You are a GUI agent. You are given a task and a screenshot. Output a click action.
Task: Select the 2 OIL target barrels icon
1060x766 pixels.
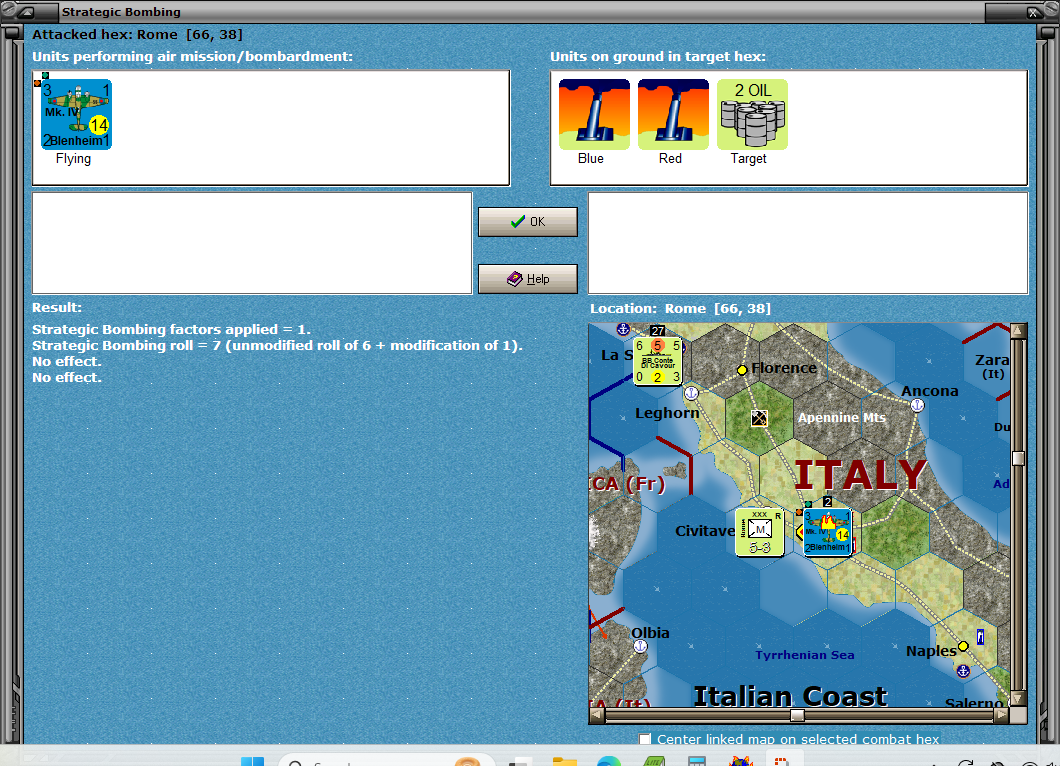coord(752,114)
